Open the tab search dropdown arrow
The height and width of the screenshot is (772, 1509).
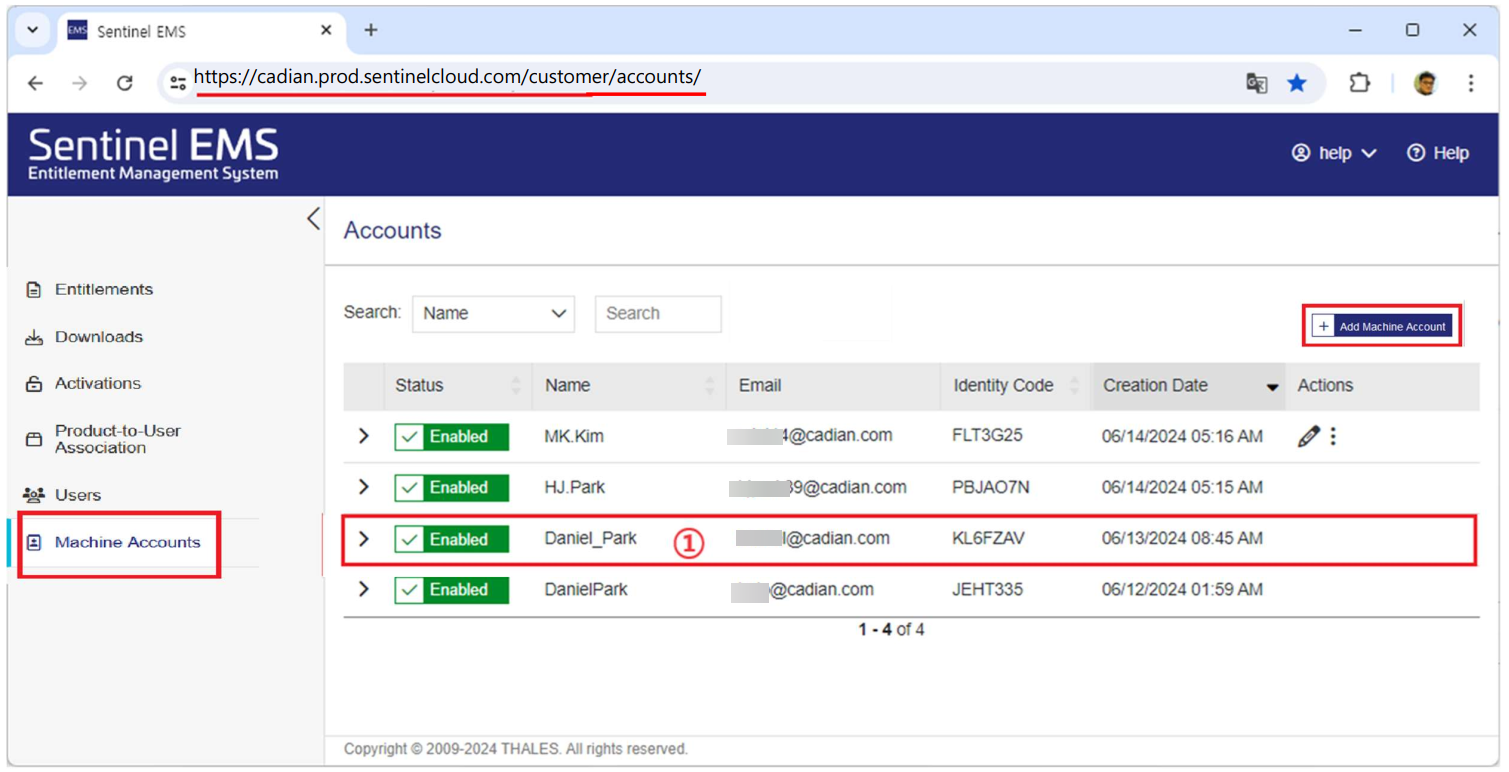click(x=33, y=30)
